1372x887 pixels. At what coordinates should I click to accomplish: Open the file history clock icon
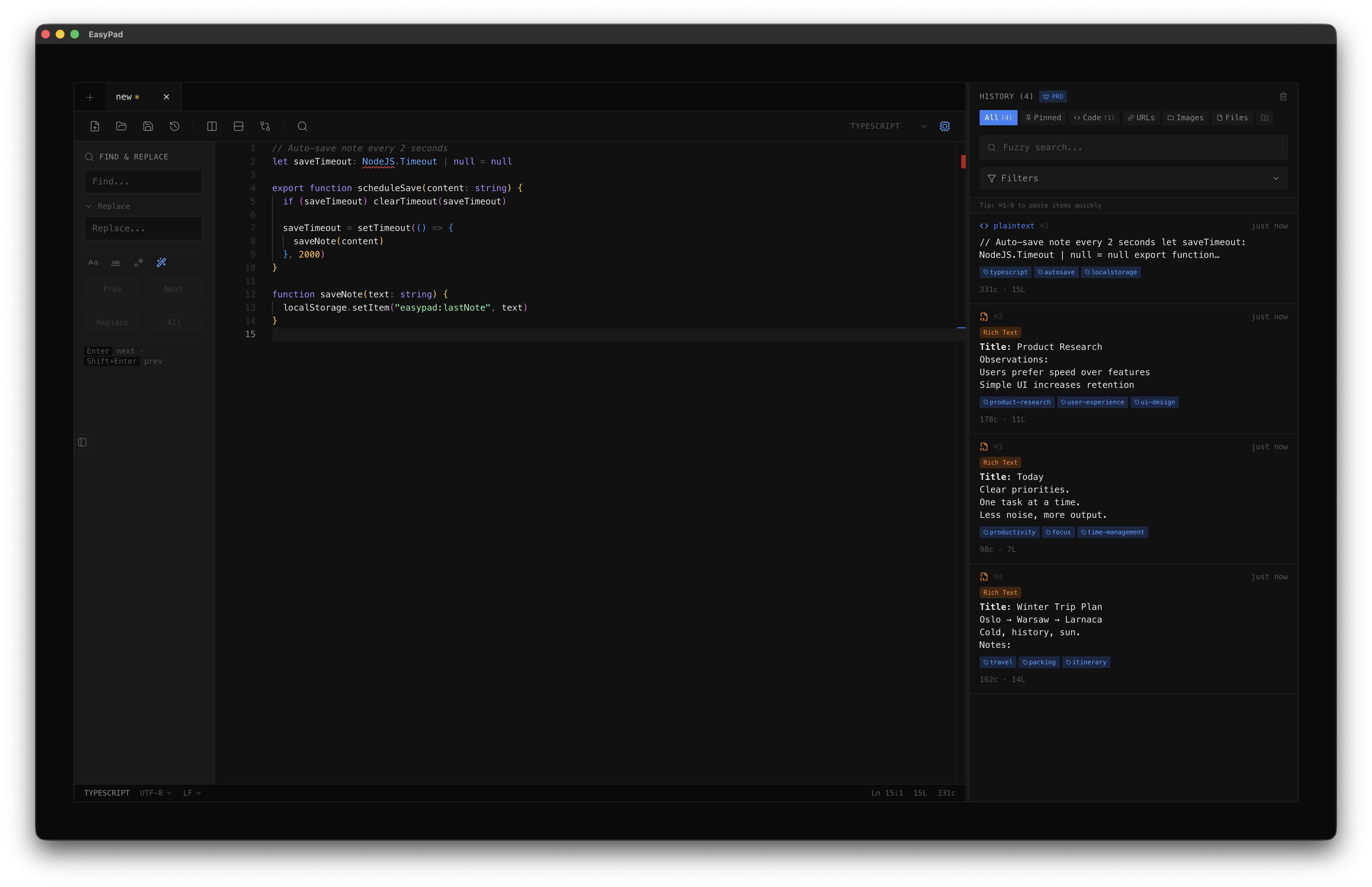coord(175,126)
